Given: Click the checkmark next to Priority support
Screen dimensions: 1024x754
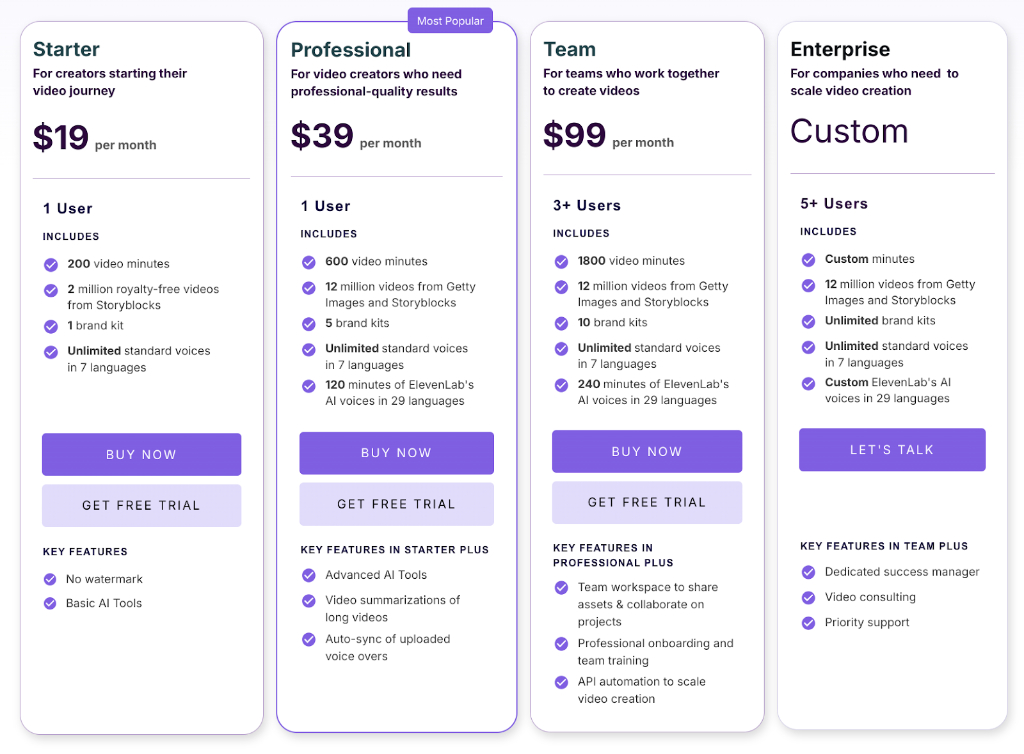Looking at the screenshot, I should (808, 622).
